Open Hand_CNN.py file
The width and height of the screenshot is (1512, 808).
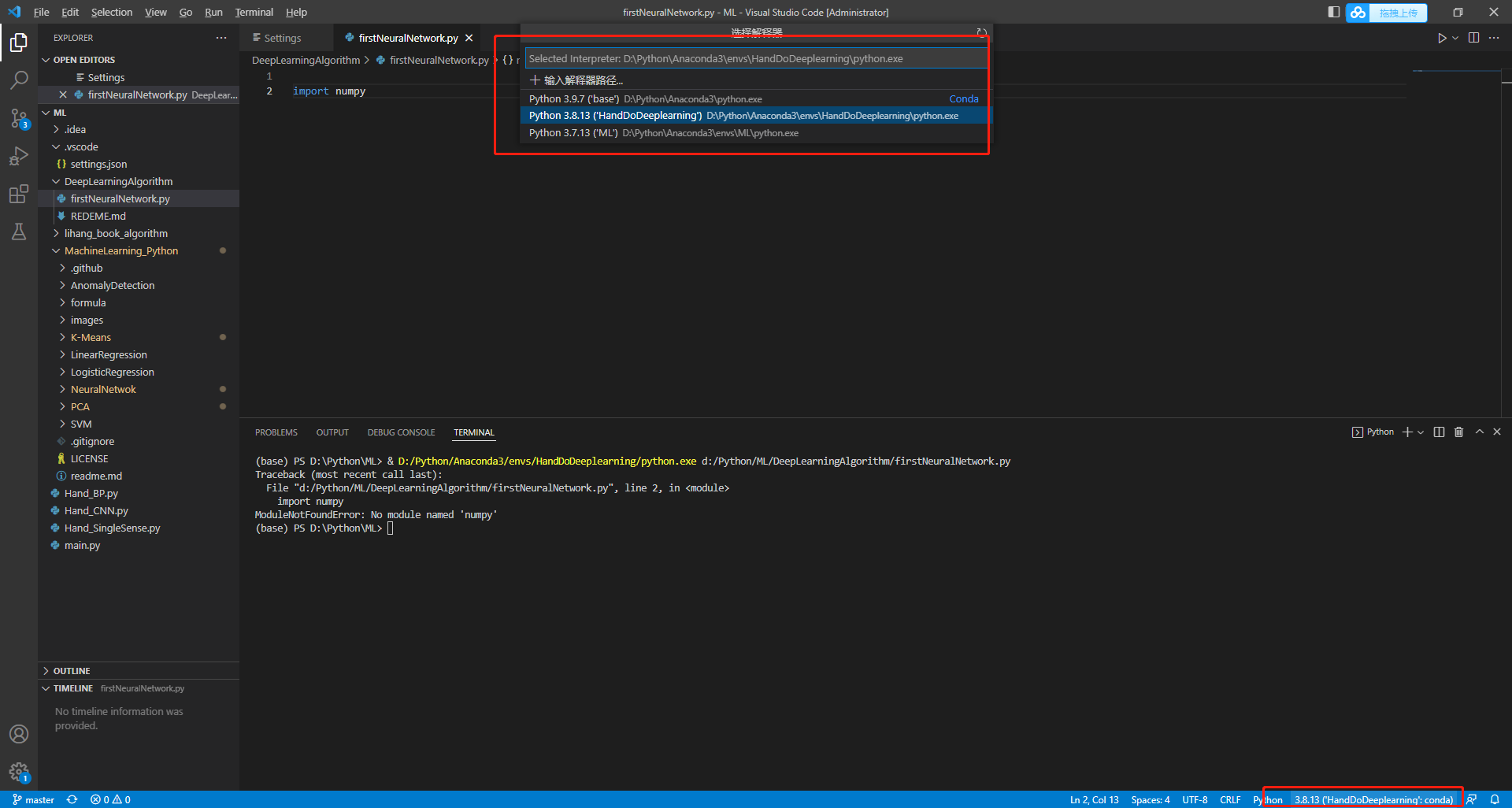tap(96, 510)
